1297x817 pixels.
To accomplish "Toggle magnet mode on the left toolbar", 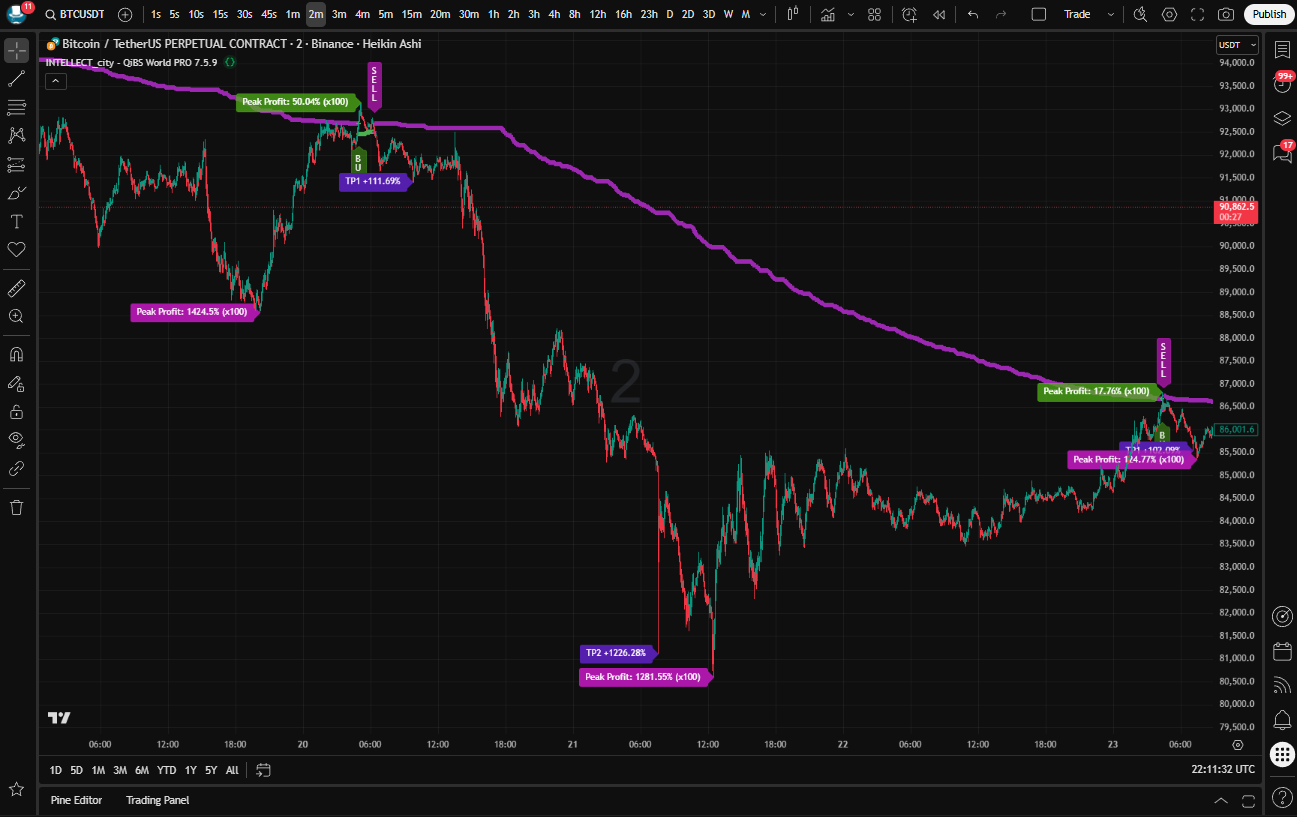I will point(16,354).
